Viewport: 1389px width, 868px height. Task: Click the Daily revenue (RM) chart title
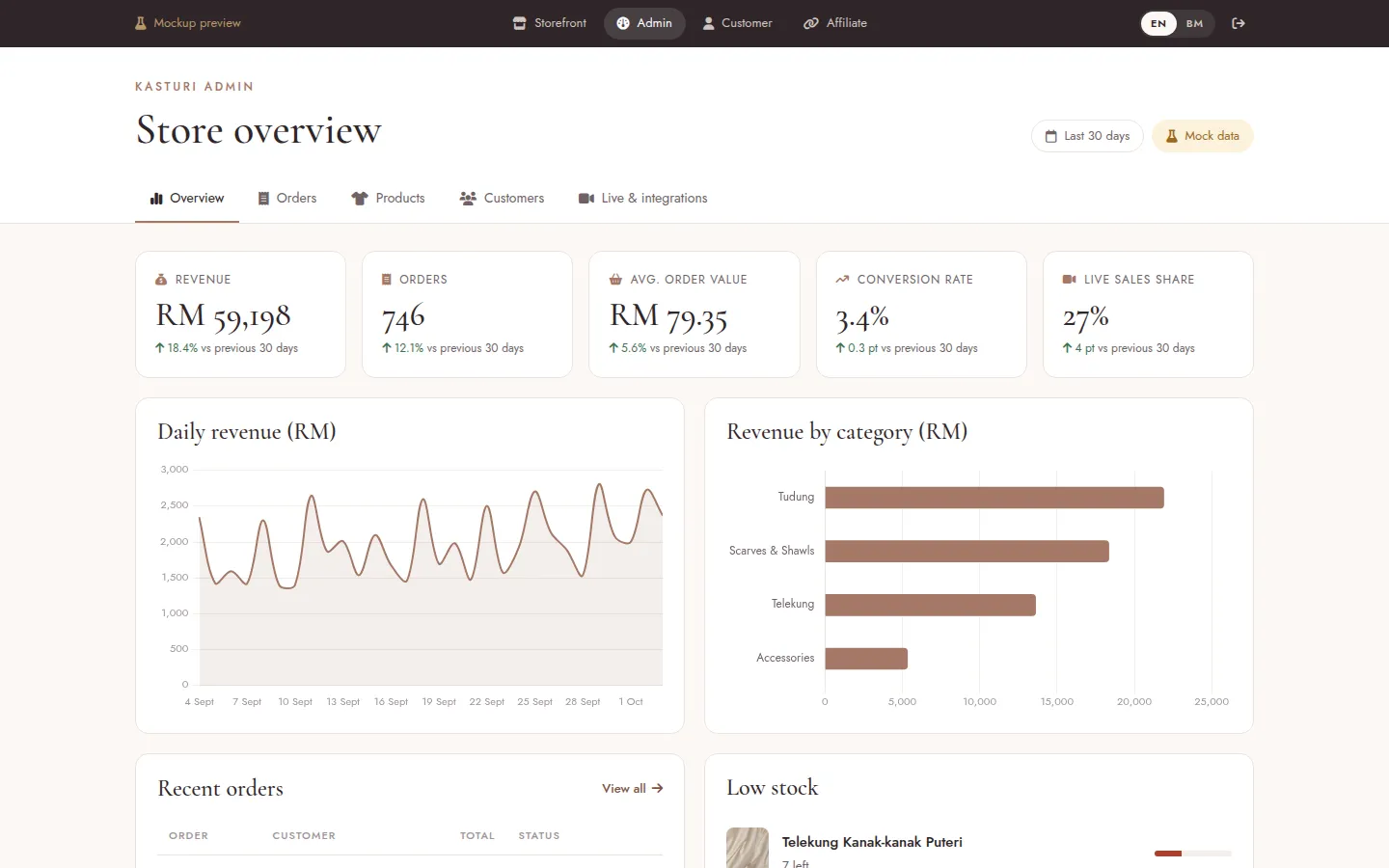247,432
